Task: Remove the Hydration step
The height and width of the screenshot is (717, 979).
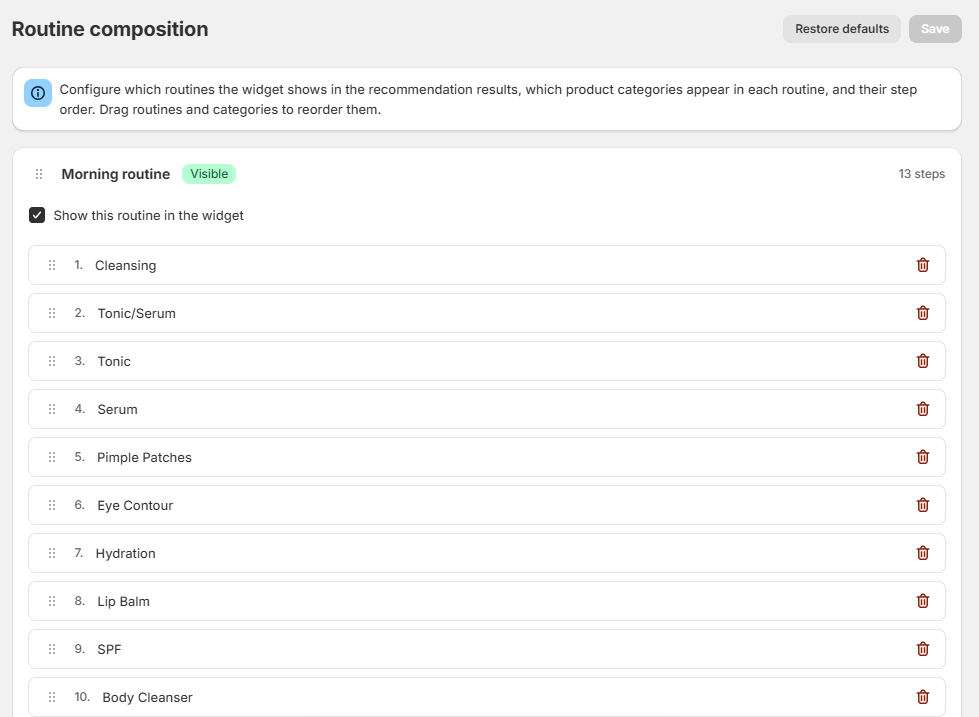Action: pyautogui.click(x=923, y=553)
